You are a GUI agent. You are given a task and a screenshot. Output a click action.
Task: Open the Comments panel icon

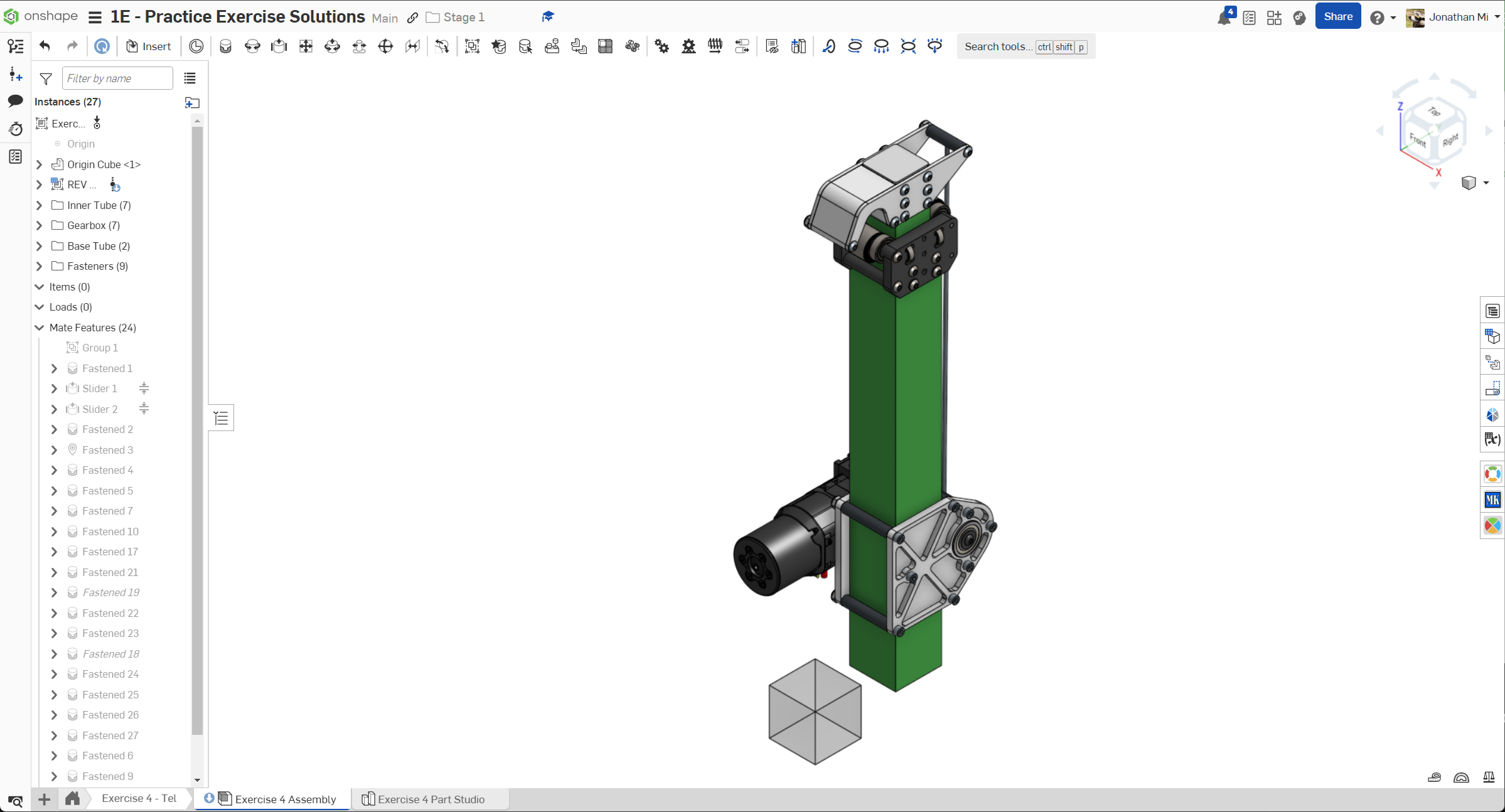pyautogui.click(x=16, y=101)
